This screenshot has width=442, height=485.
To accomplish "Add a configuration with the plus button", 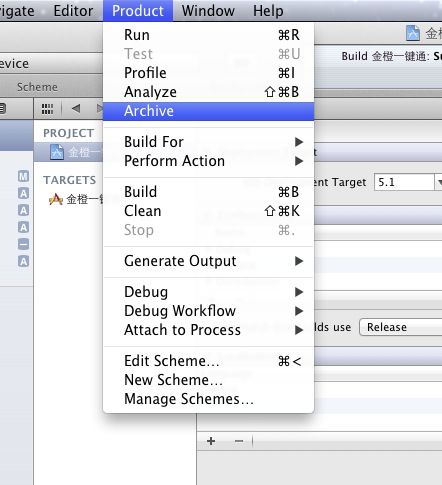I will tap(211, 441).
